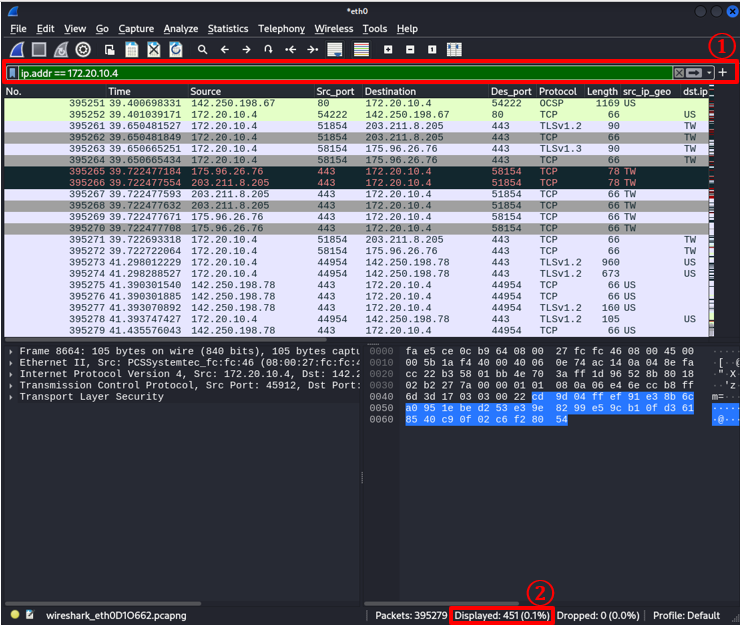Toggle packet colorization in toolbar
740x625 pixels.
pos(361,49)
